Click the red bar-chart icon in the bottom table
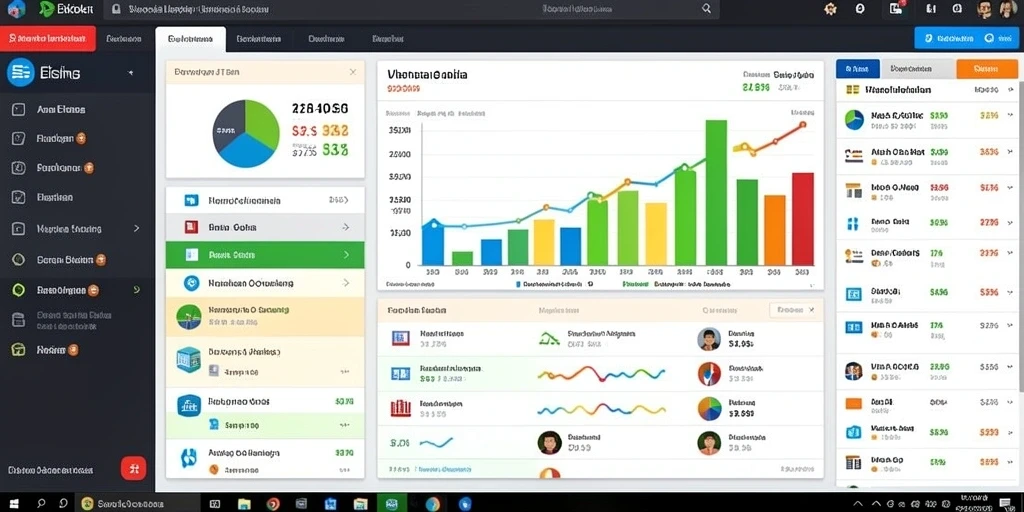The width and height of the screenshot is (1024, 512). (x=400, y=408)
